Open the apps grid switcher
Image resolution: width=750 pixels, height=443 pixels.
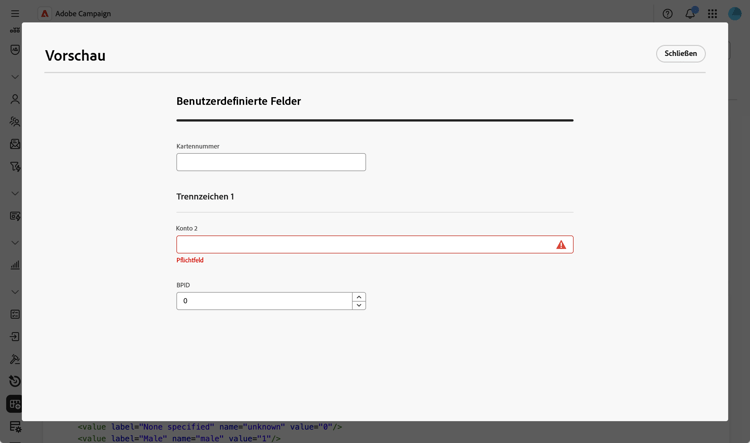(712, 14)
